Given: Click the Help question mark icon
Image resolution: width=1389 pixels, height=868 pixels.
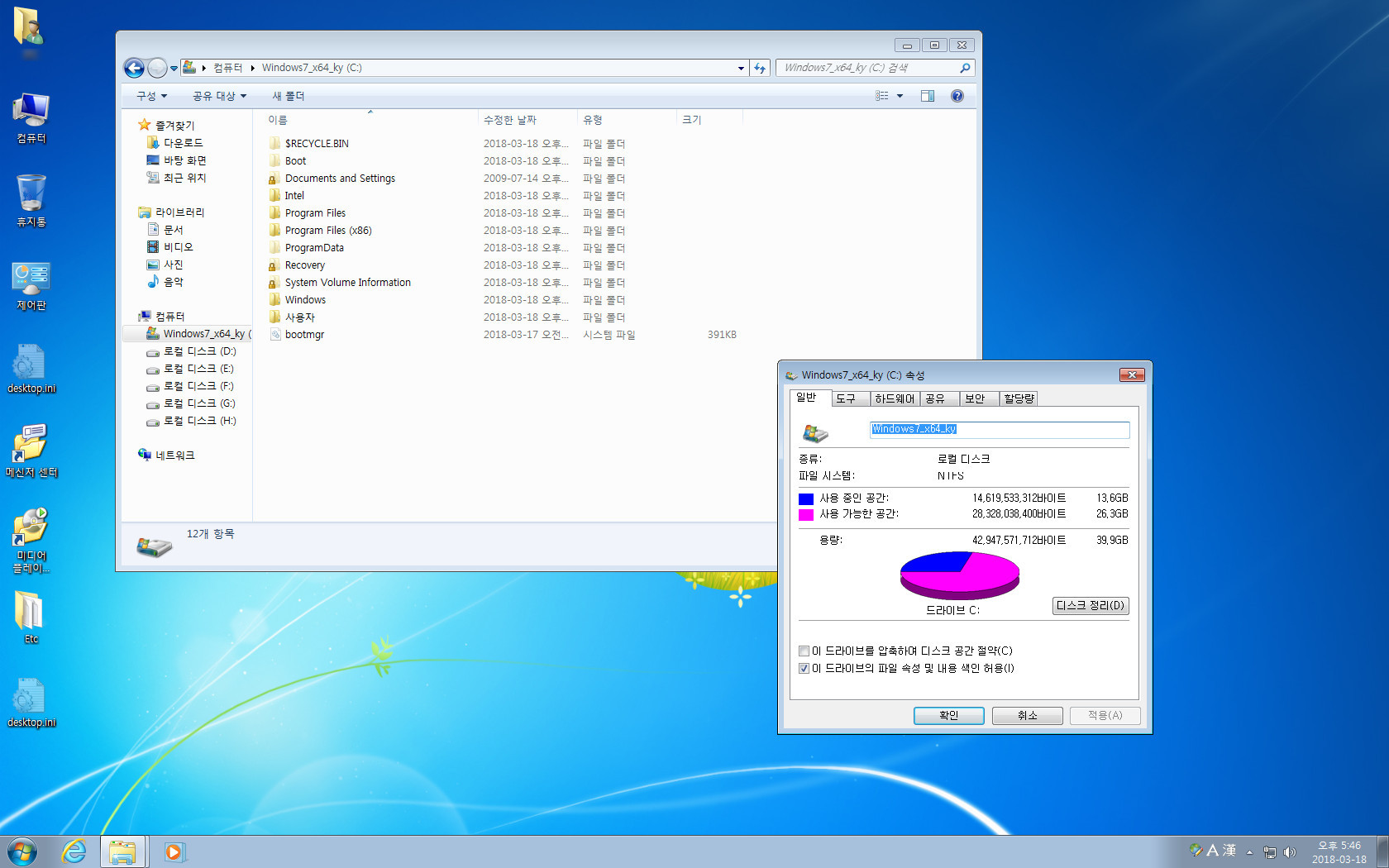Looking at the screenshot, I should click(x=957, y=96).
